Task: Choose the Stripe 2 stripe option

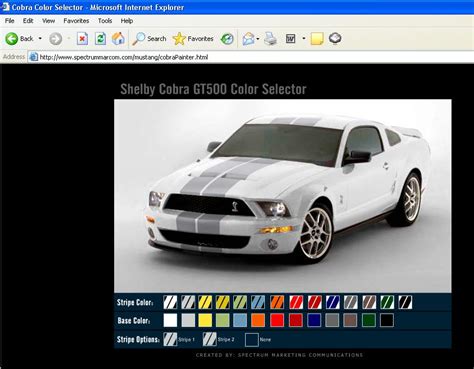Action: pos(210,339)
